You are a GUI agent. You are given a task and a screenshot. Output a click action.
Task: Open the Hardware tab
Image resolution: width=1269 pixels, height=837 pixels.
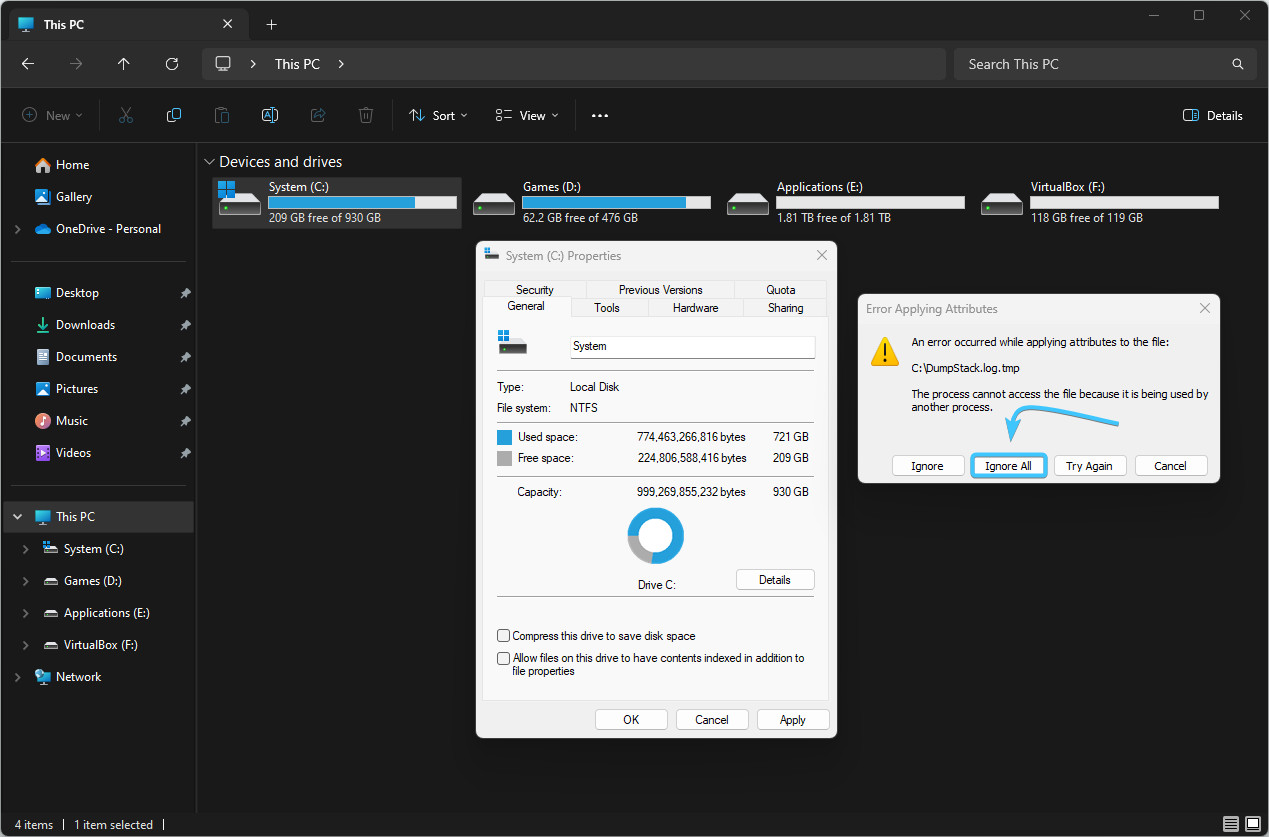tap(695, 308)
